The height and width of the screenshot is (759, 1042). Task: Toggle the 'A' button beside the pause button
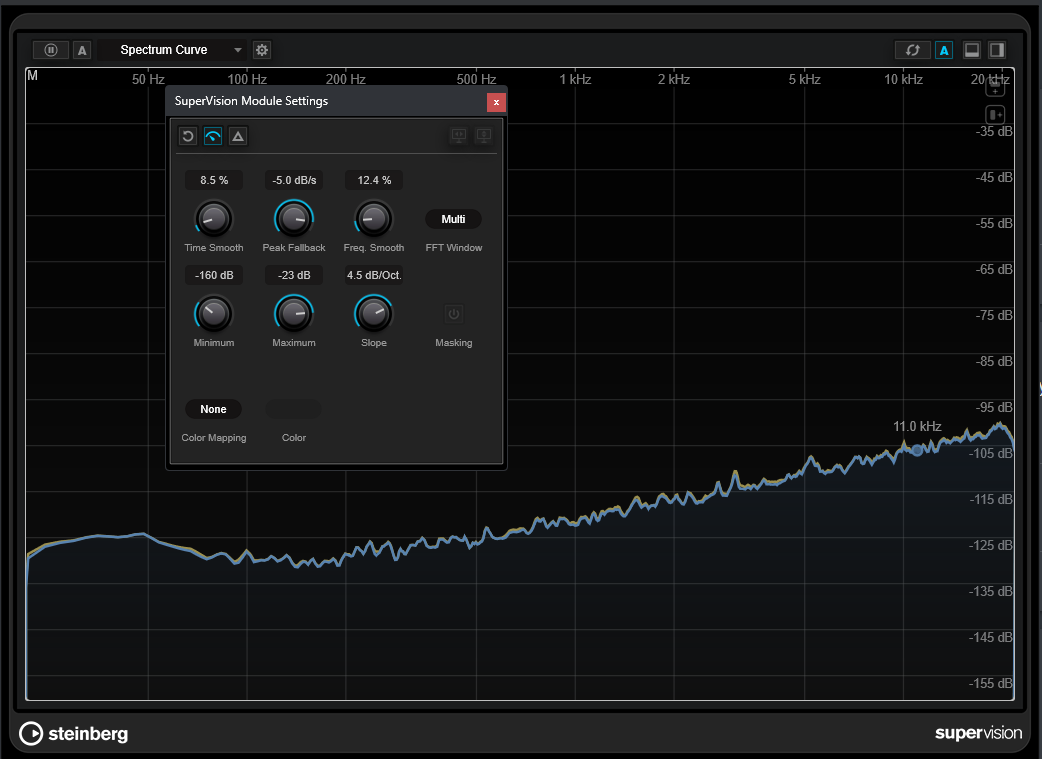(x=82, y=50)
